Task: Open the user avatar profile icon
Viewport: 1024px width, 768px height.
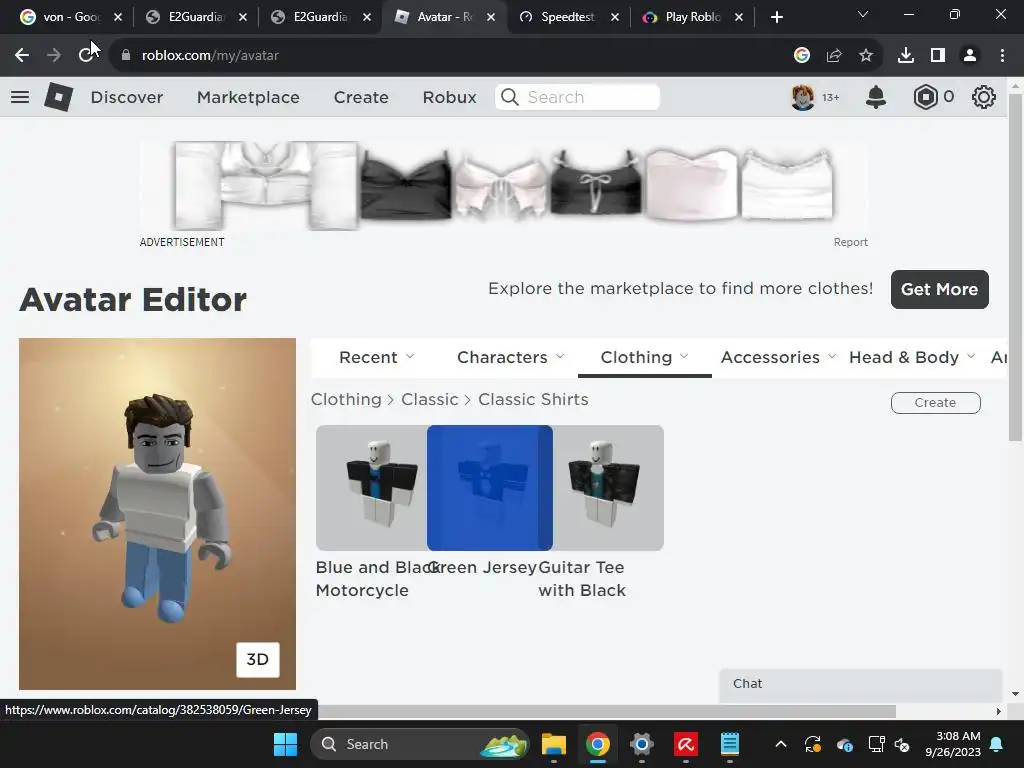Action: [x=803, y=97]
